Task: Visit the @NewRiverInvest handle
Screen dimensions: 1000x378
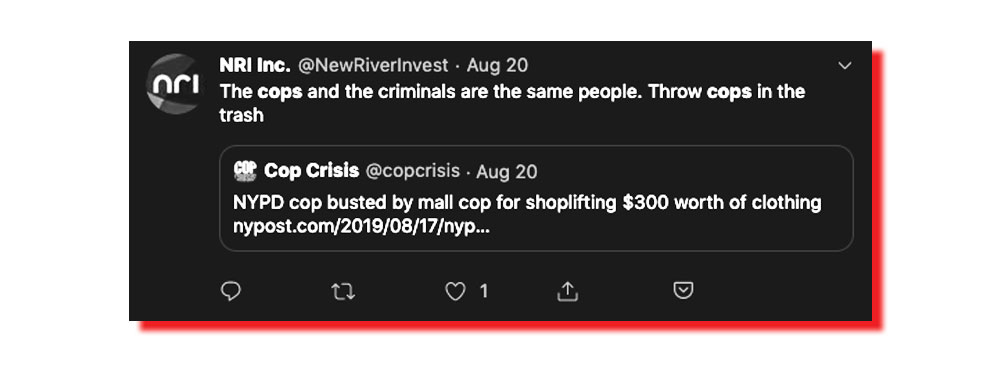Action: 373,65
